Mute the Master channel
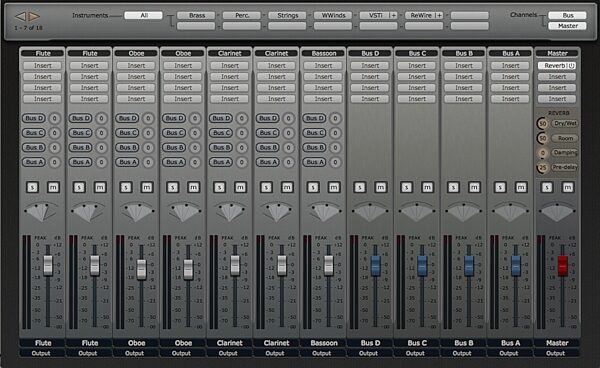The height and width of the screenshot is (368, 600). pyautogui.click(x=567, y=187)
